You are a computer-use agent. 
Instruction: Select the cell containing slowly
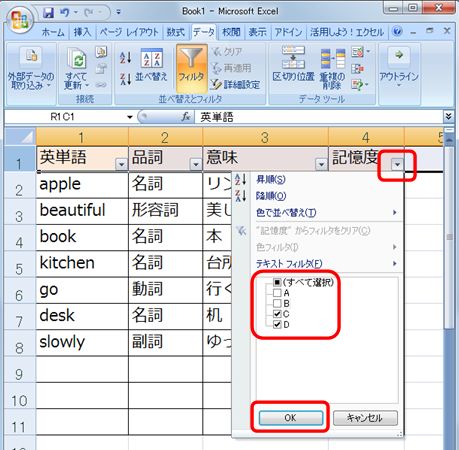point(82,343)
